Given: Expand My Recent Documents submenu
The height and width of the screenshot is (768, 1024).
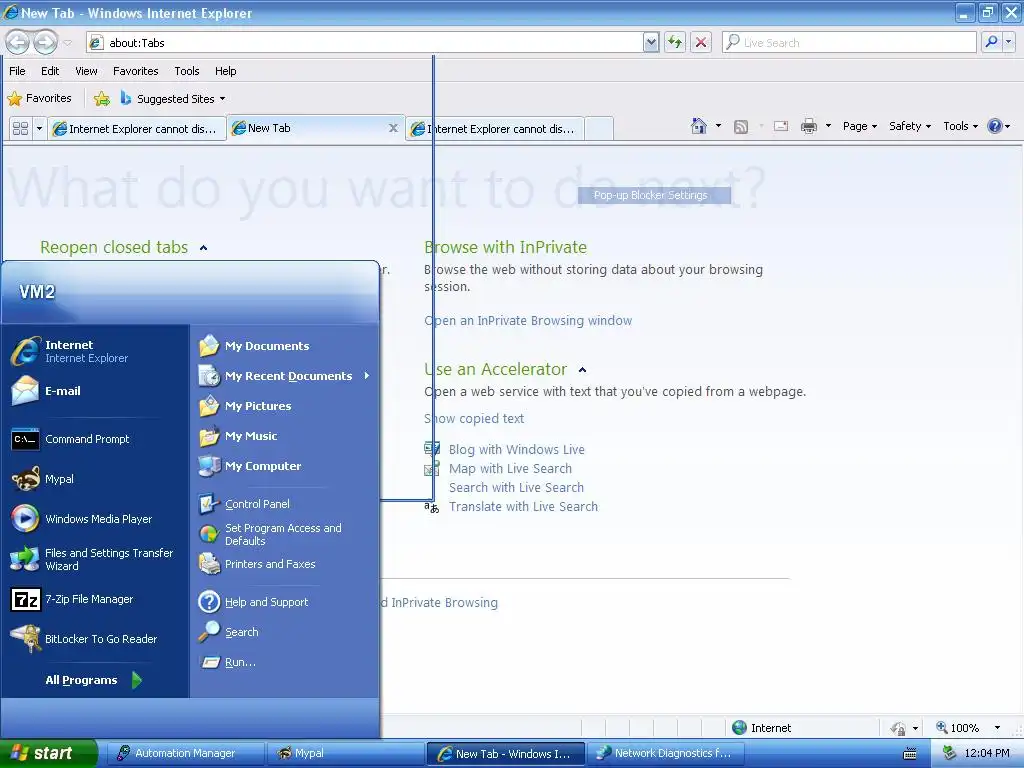Looking at the screenshot, I should click(x=285, y=376).
